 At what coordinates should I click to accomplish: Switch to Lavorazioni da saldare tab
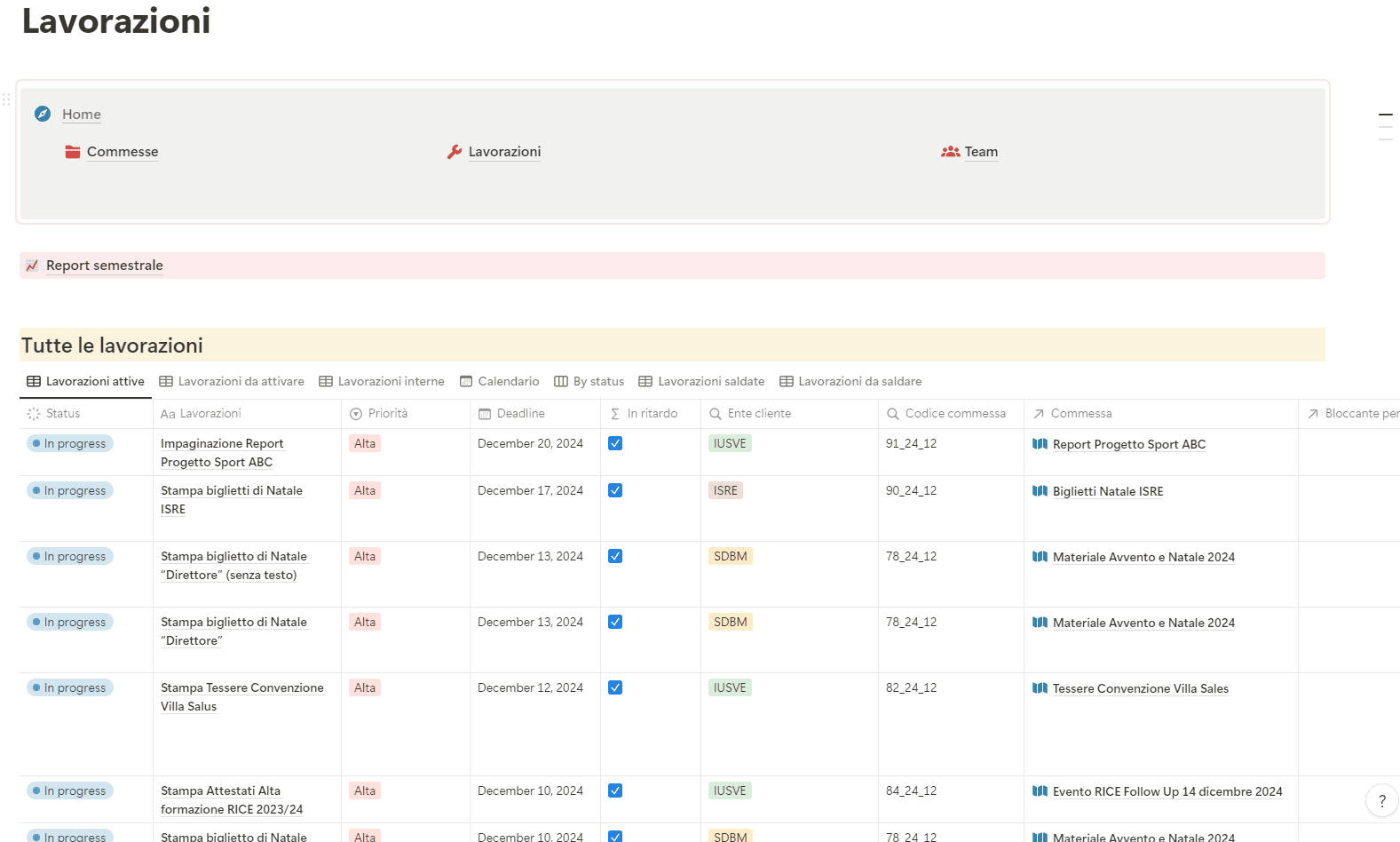coord(850,381)
